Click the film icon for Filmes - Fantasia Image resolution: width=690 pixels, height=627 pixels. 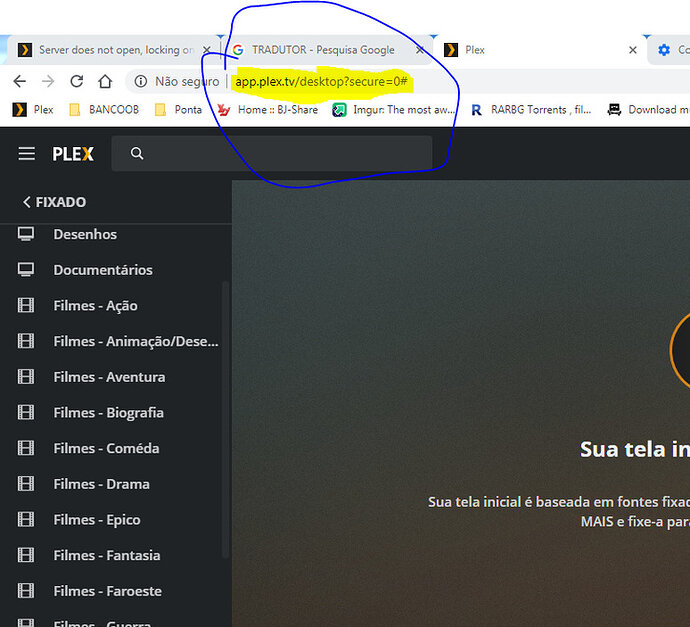(26, 555)
